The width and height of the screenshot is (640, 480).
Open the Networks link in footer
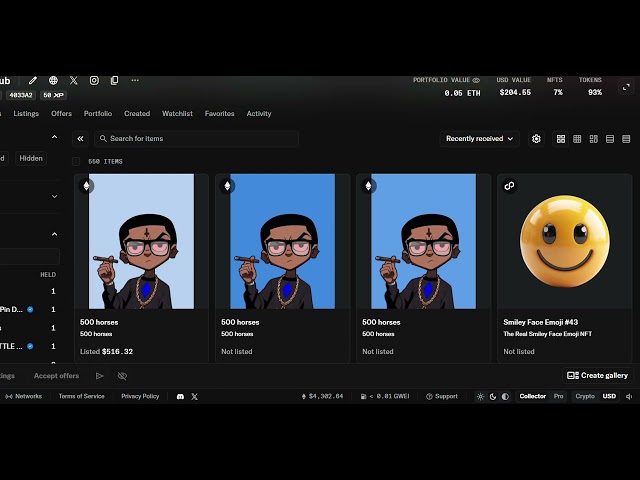tap(24, 396)
